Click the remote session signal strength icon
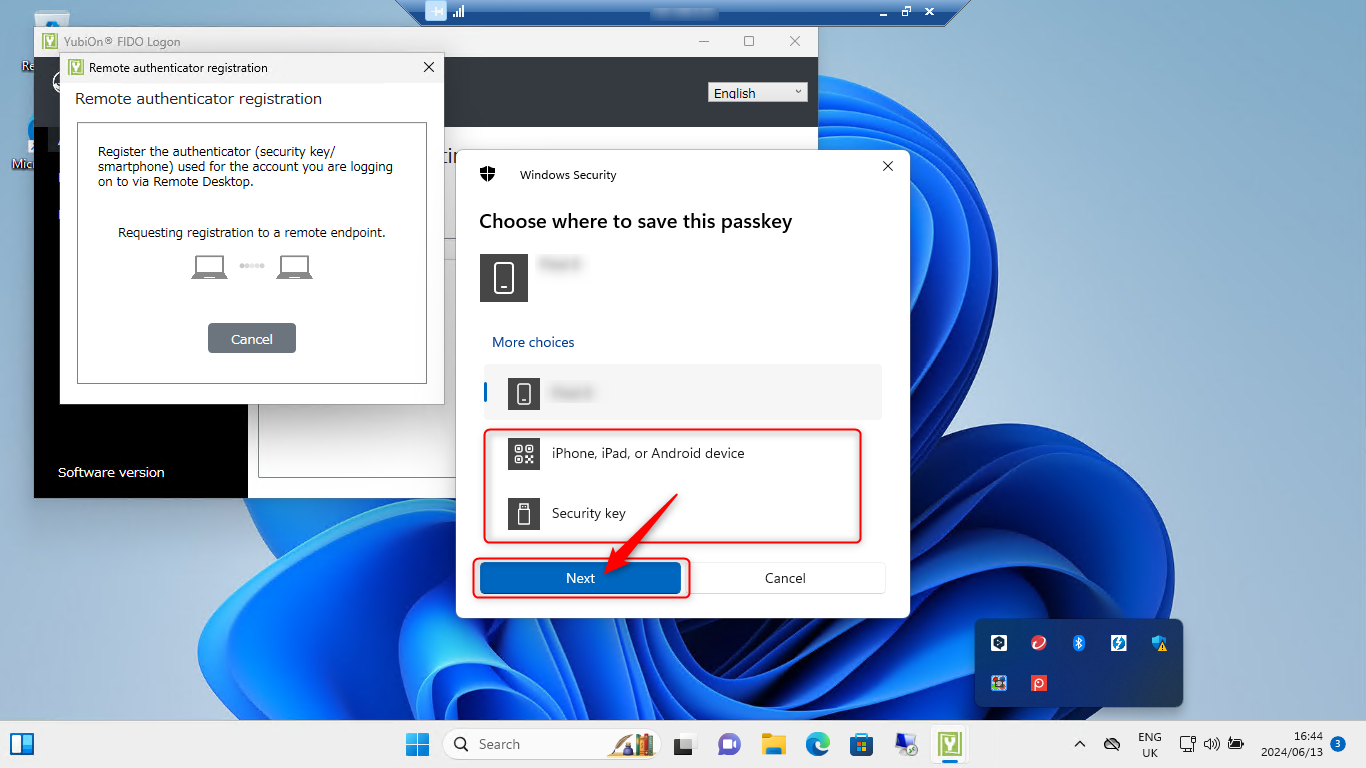Image resolution: width=1366 pixels, height=768 pixels. pos(459,11)
